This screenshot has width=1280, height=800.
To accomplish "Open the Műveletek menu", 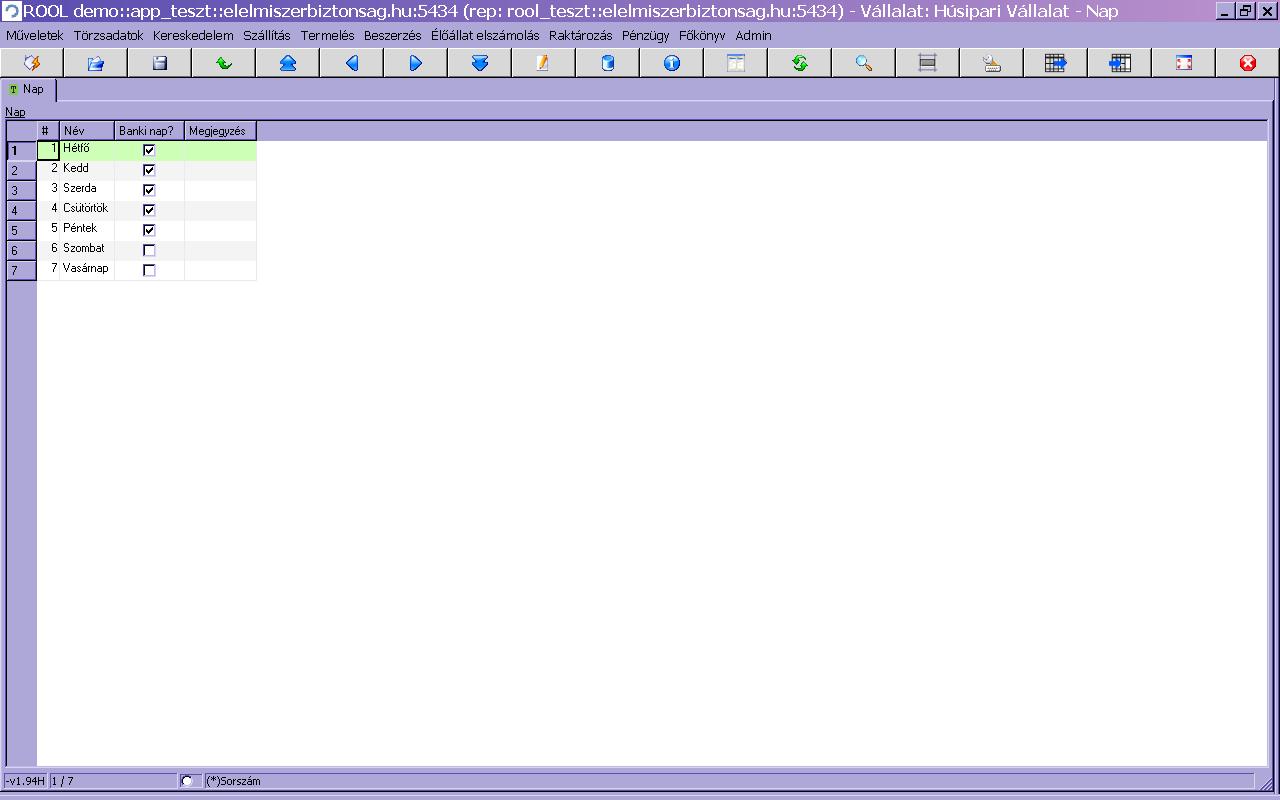I will pos(35,35).
